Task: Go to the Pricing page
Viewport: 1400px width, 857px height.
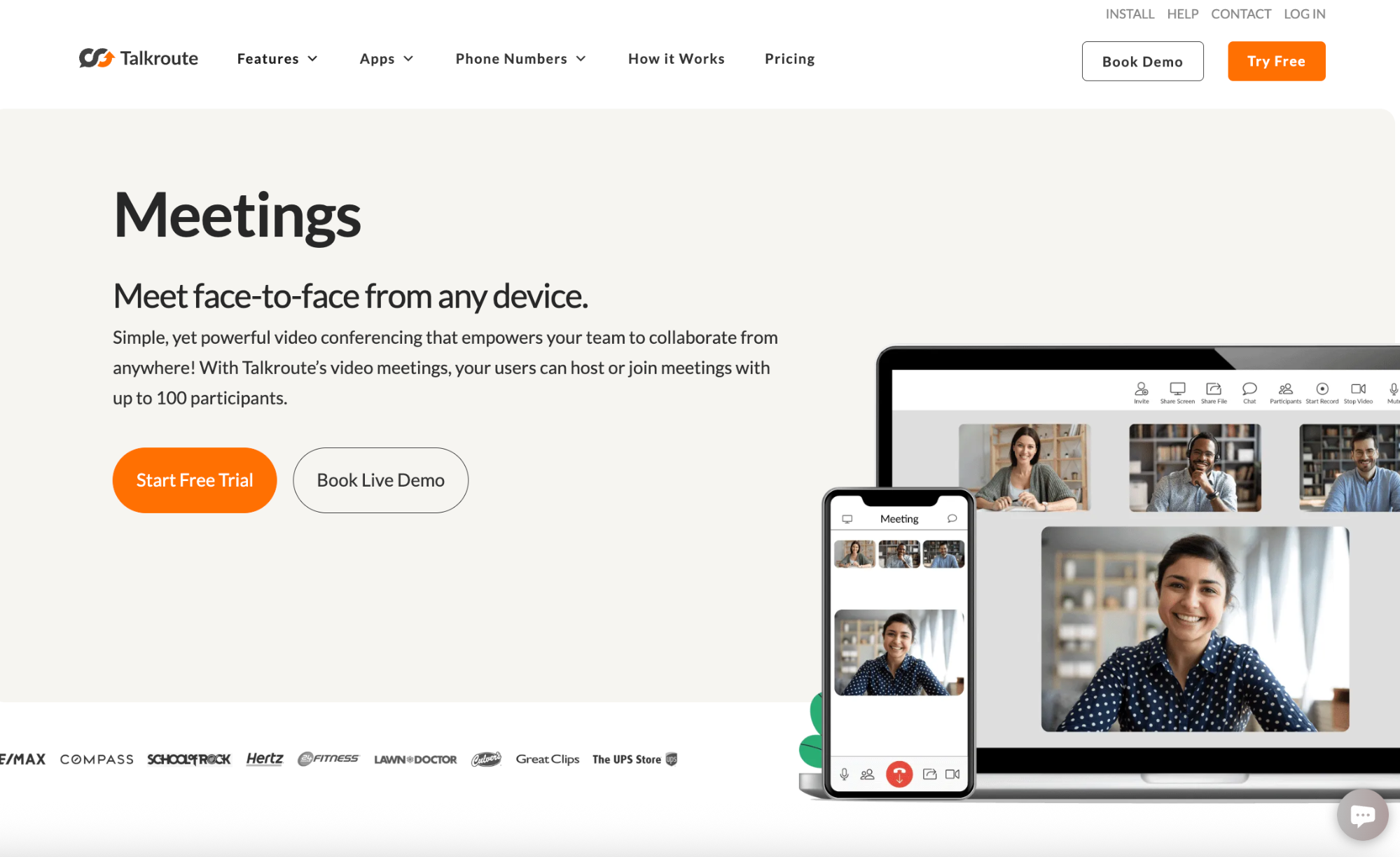Action: pos(789,59)
